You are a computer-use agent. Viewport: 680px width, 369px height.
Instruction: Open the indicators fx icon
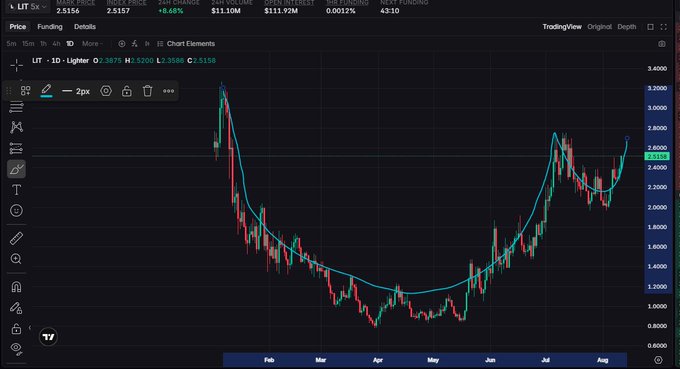pyautogui.click(x=134, y=44)
